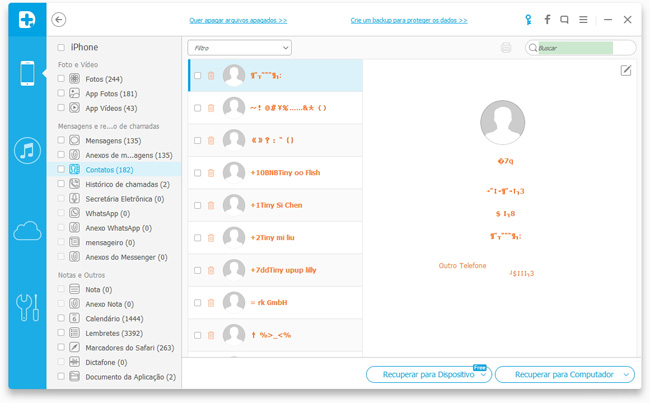Check the Lembretes (3392) checkbox

pyautogui.click(x=61, y=333)
